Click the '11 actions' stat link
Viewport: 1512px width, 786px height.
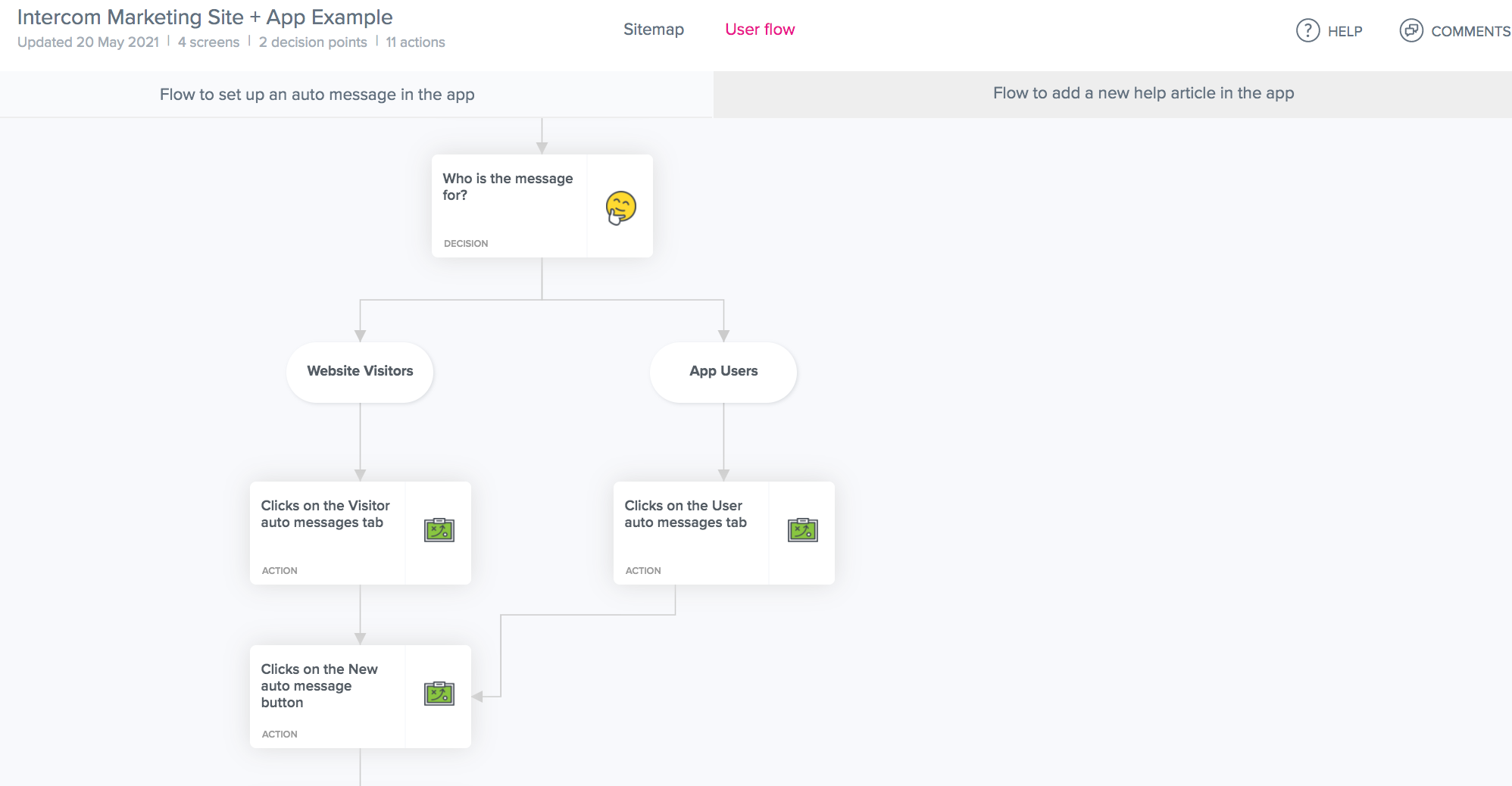click(x=415, y=42)
